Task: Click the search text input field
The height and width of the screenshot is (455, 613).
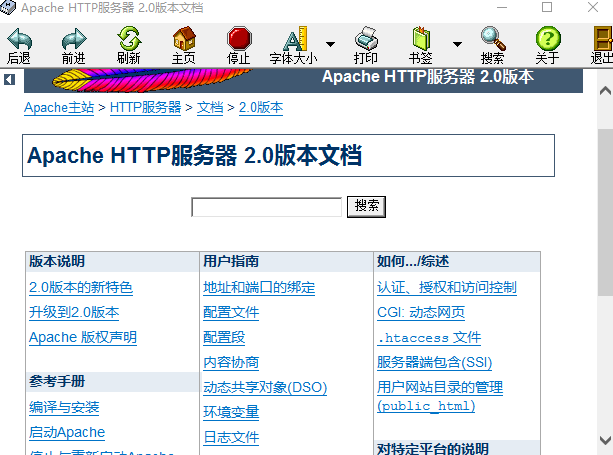Action: coord(266,207)
